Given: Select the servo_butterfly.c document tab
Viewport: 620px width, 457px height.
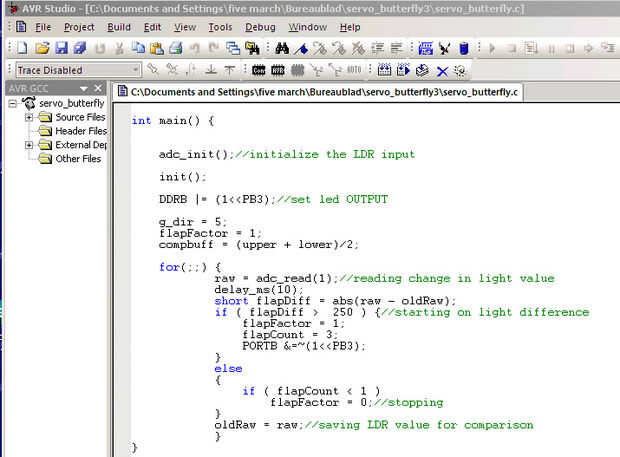Looking at the screenshot, I should [318, 92].
